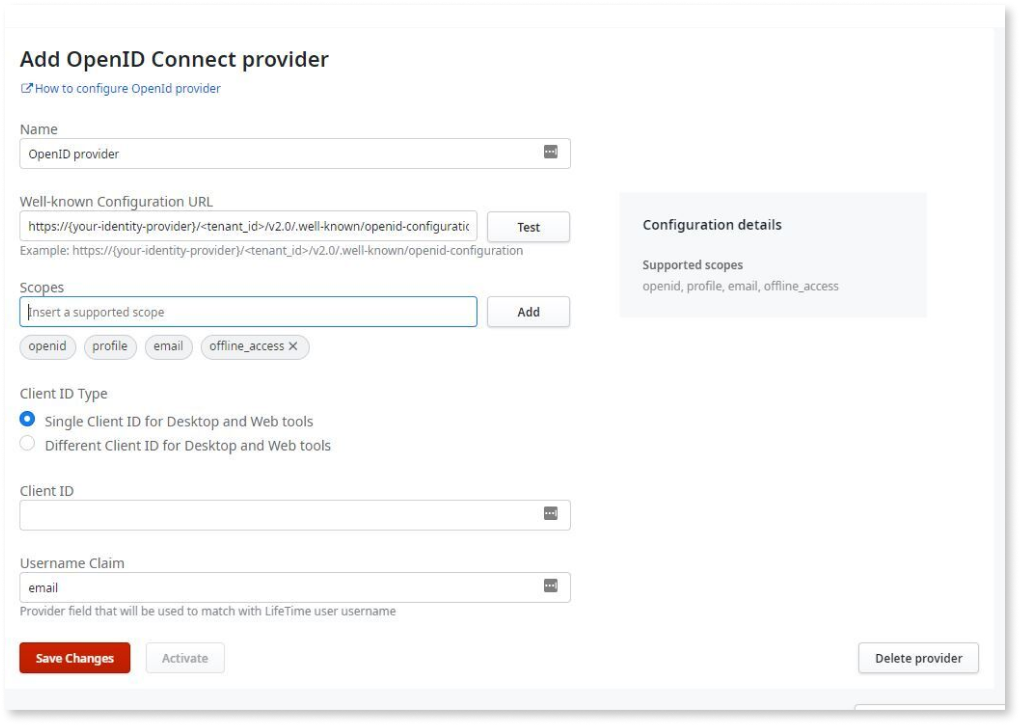Click the autofill icon in Username Claim field
Screen dimensions: 1020x725
tap(550, 586)
